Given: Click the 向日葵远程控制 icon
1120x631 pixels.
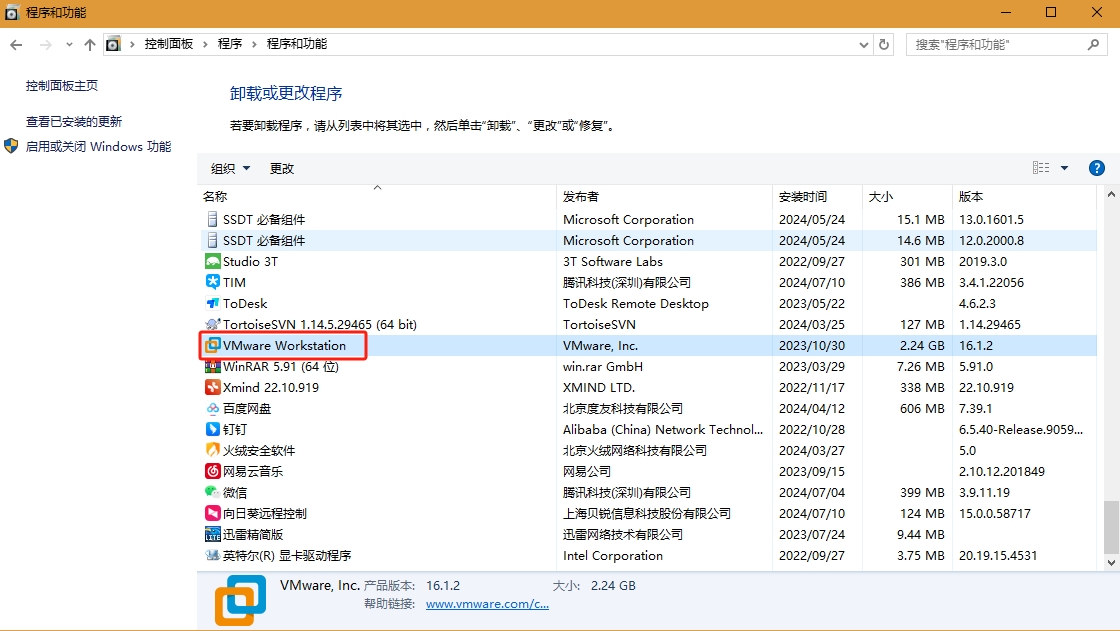Looking at the screenshot, I should 212,513.
